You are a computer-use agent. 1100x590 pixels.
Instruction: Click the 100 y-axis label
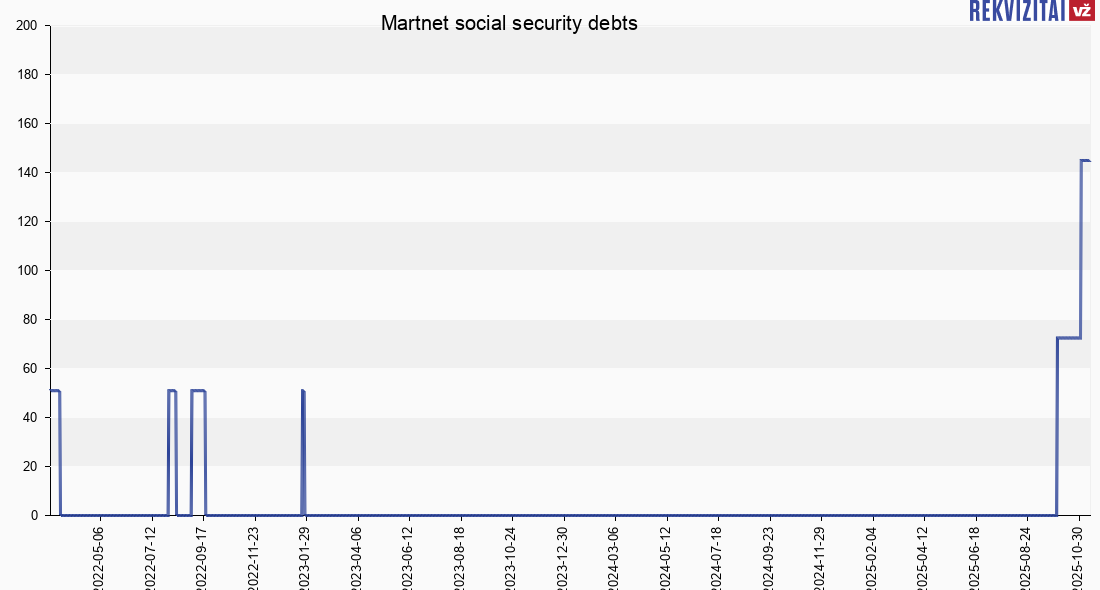27,271
